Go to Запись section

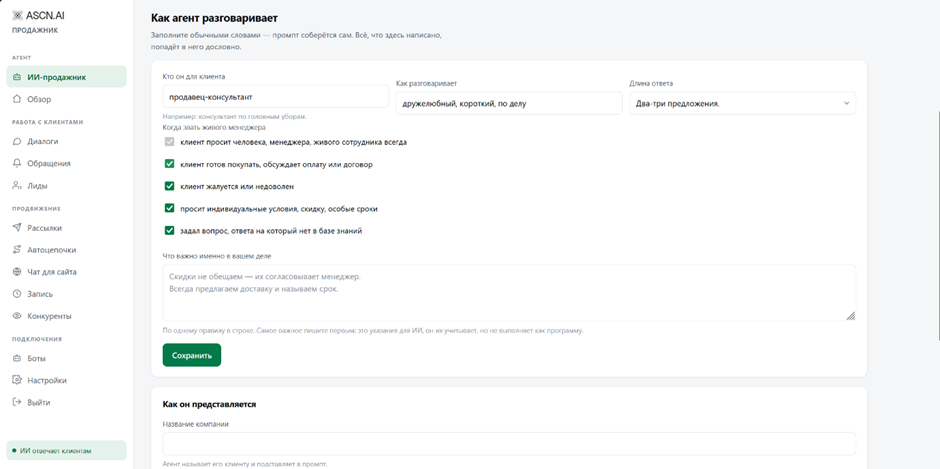click(67, 294)
